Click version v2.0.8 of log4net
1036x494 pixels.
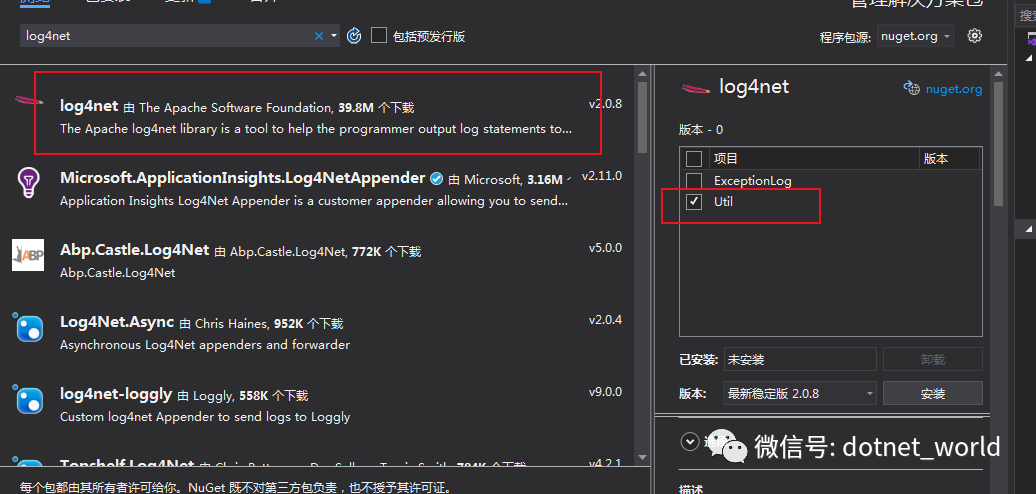(605, 104)
